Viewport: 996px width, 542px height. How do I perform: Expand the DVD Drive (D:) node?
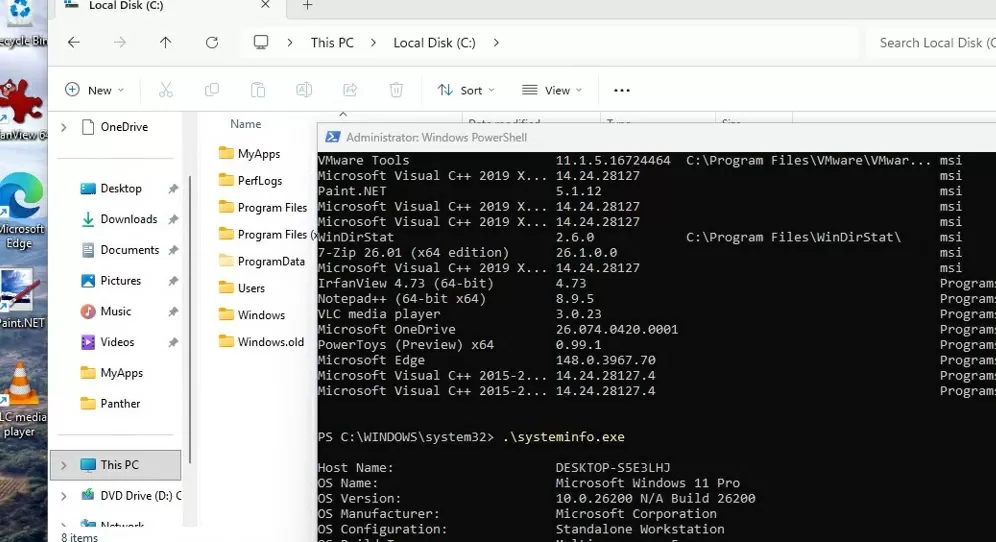(x=64, y=496)
